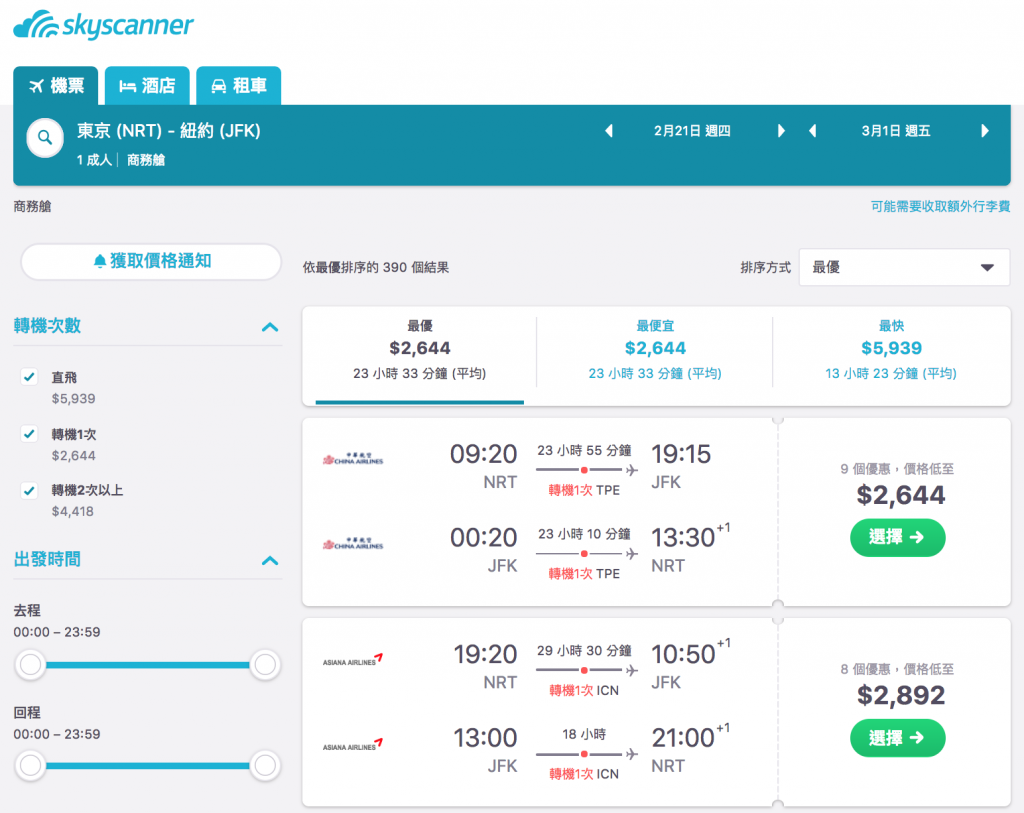Click the 獲取價格通知 price alert button

[151, 261]
